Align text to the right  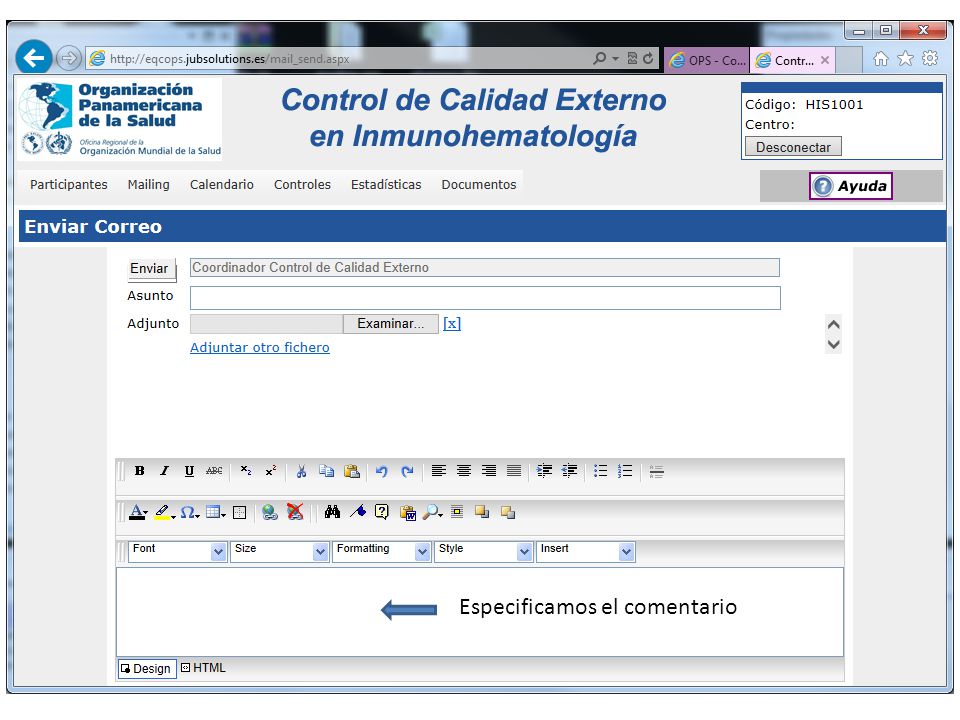point(489,471)
